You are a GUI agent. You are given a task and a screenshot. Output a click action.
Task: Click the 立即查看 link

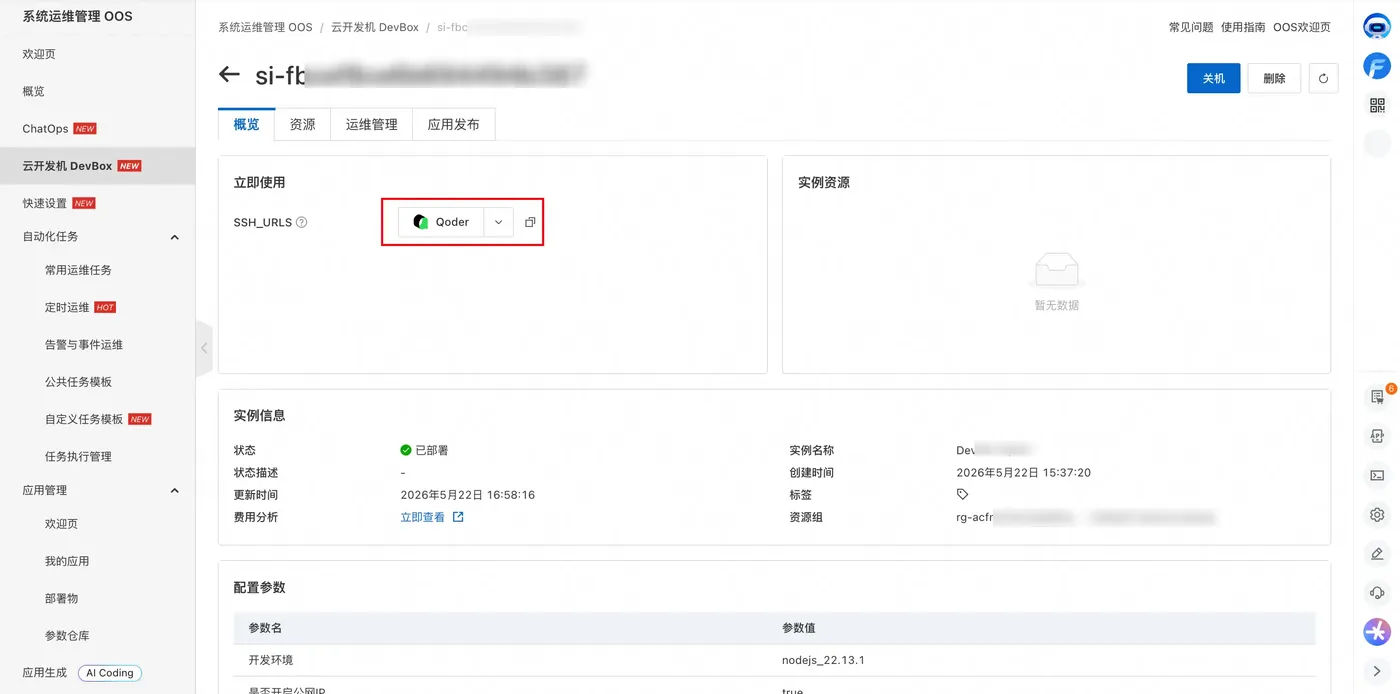(422, 517)
